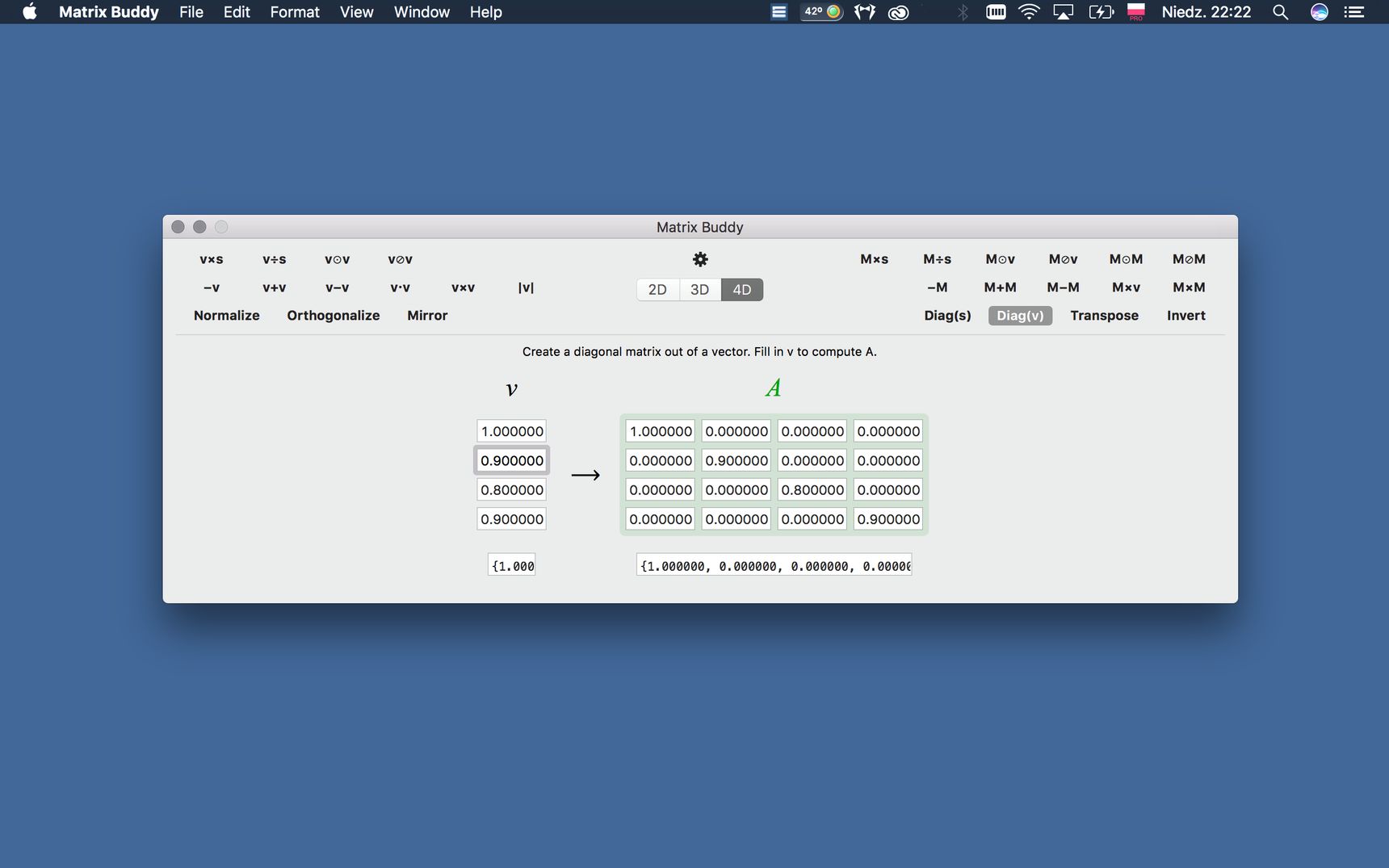Click matrix A serialized text field
The width and height of the screenshot is (1389, 868).
tap(774, 565)
